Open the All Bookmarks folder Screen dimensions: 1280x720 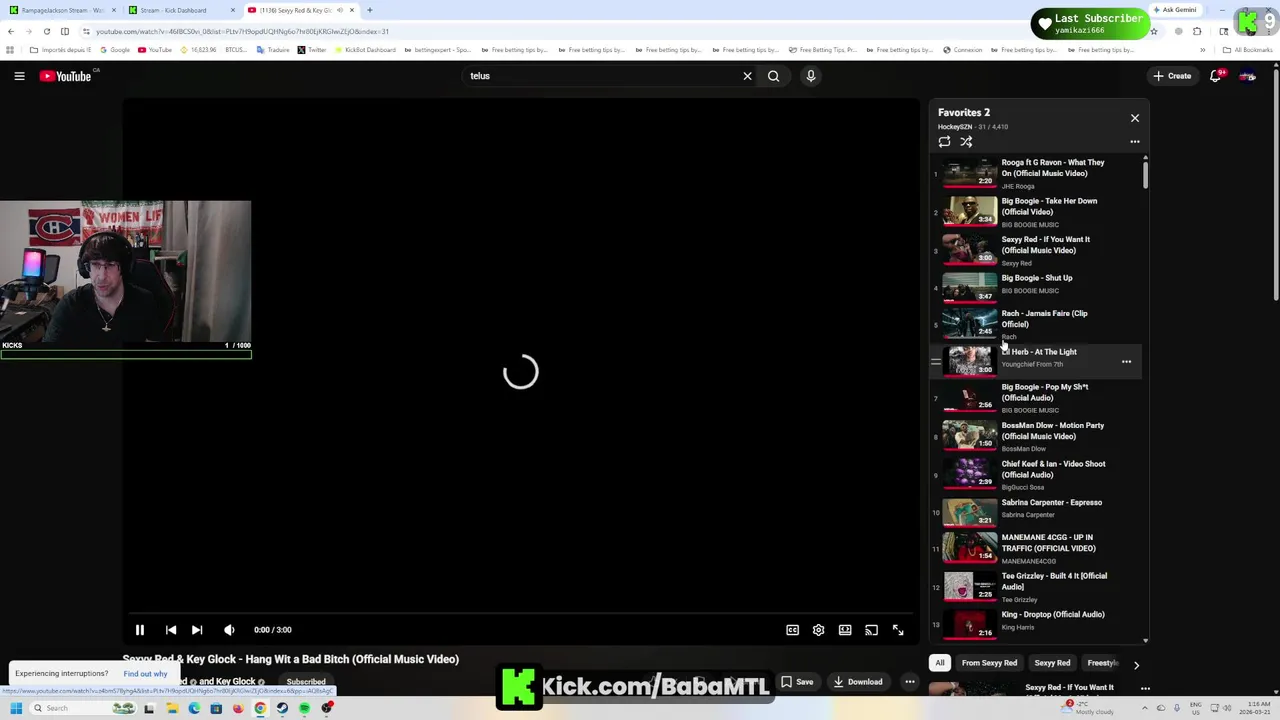(x=1247, y=50)
